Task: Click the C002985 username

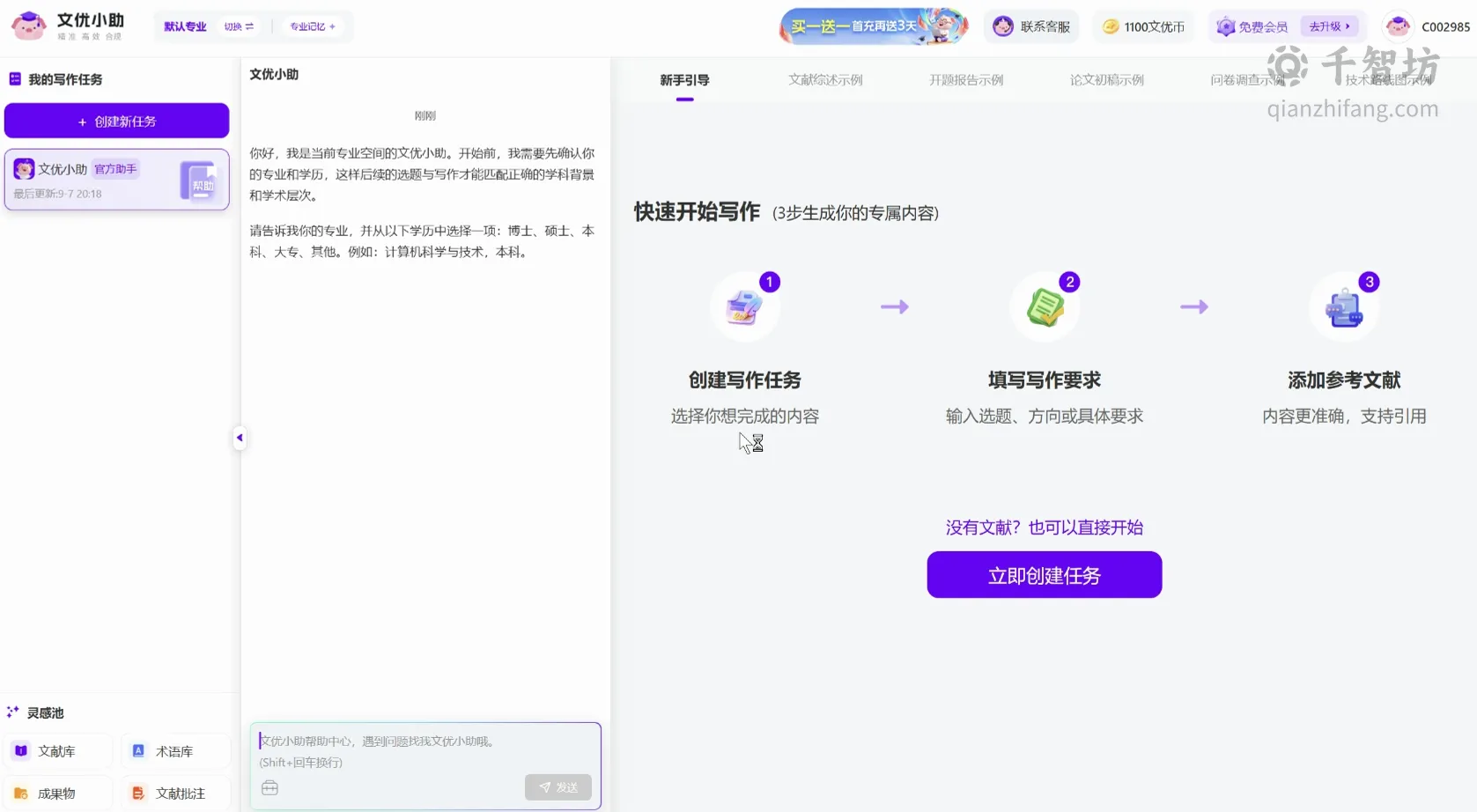Action: click(x=1445, y=26)
